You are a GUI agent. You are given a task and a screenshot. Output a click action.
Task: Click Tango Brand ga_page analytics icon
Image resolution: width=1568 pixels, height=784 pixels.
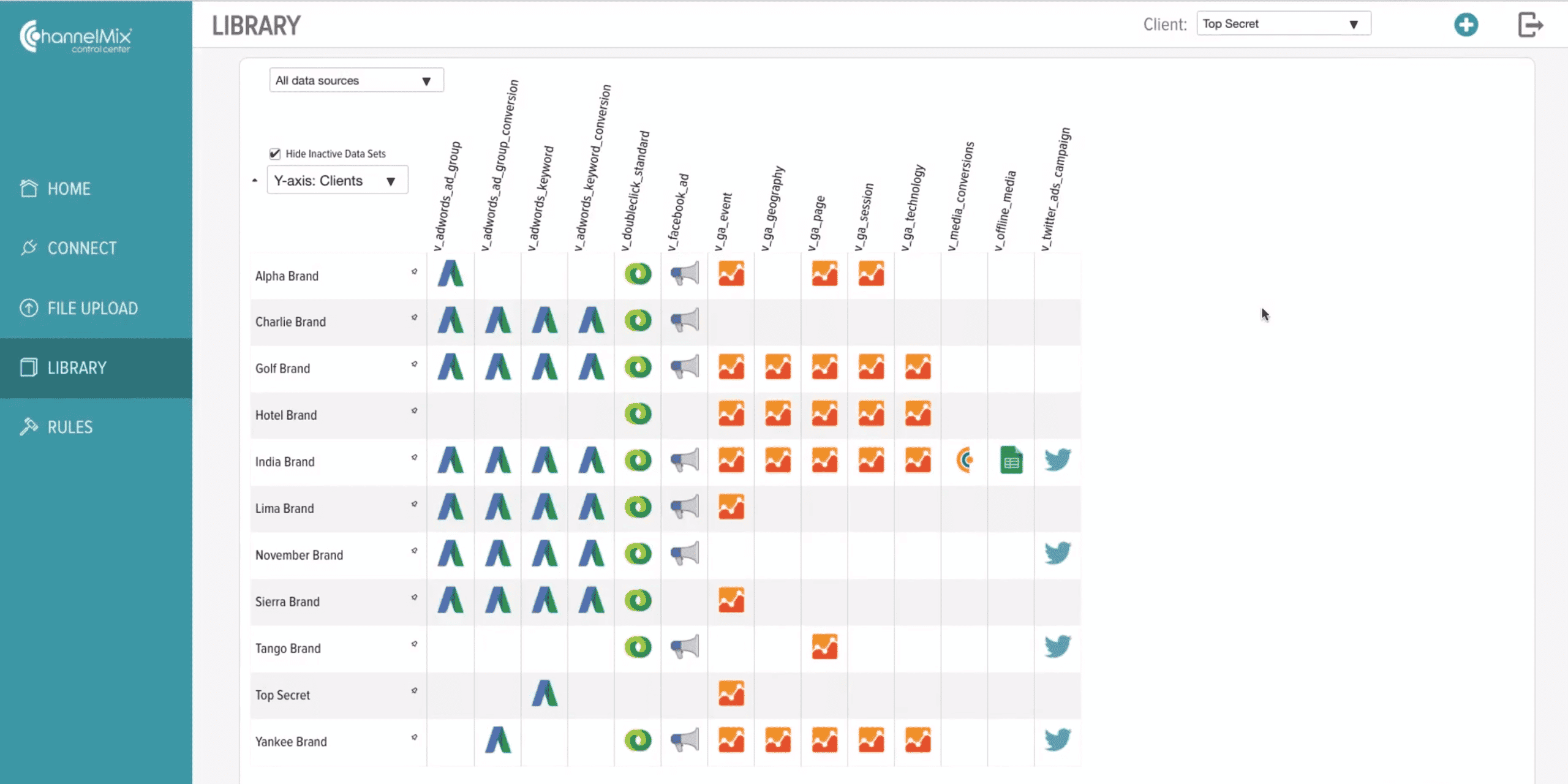point(824,647)
